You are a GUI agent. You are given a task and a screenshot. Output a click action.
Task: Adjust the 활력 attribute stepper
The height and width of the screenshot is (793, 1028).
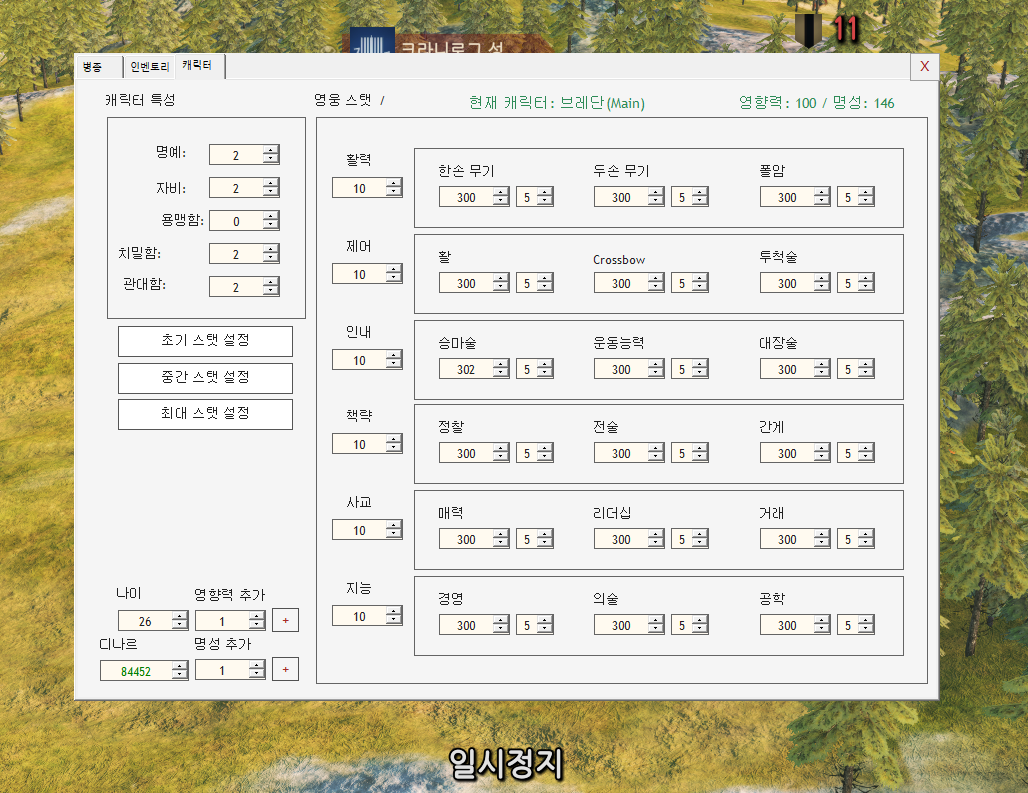coord(393,187)
